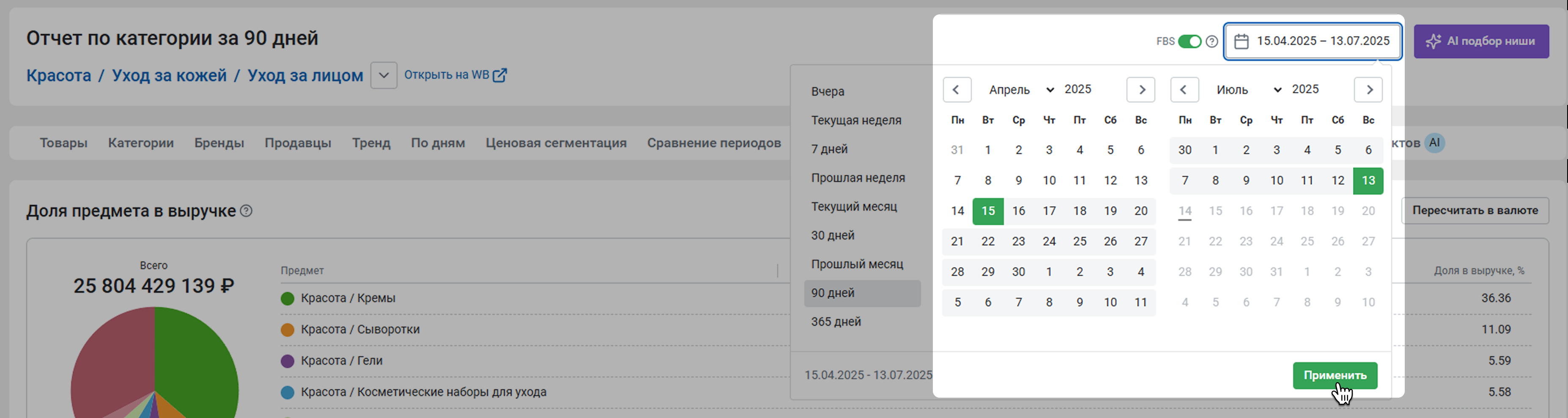Click the revenue share value 36.36

[1496, 298]
